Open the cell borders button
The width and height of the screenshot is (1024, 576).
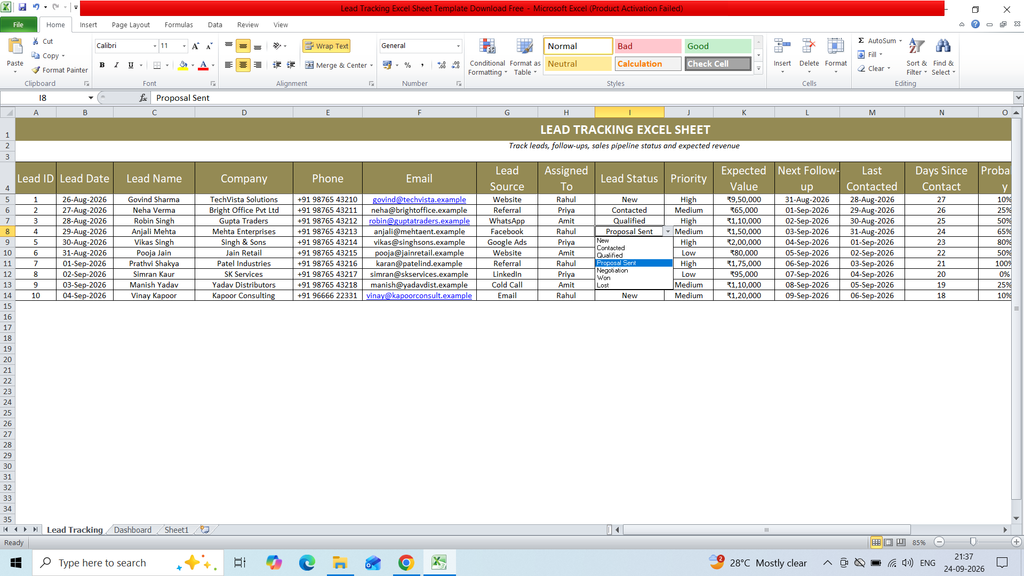[157, 65]
